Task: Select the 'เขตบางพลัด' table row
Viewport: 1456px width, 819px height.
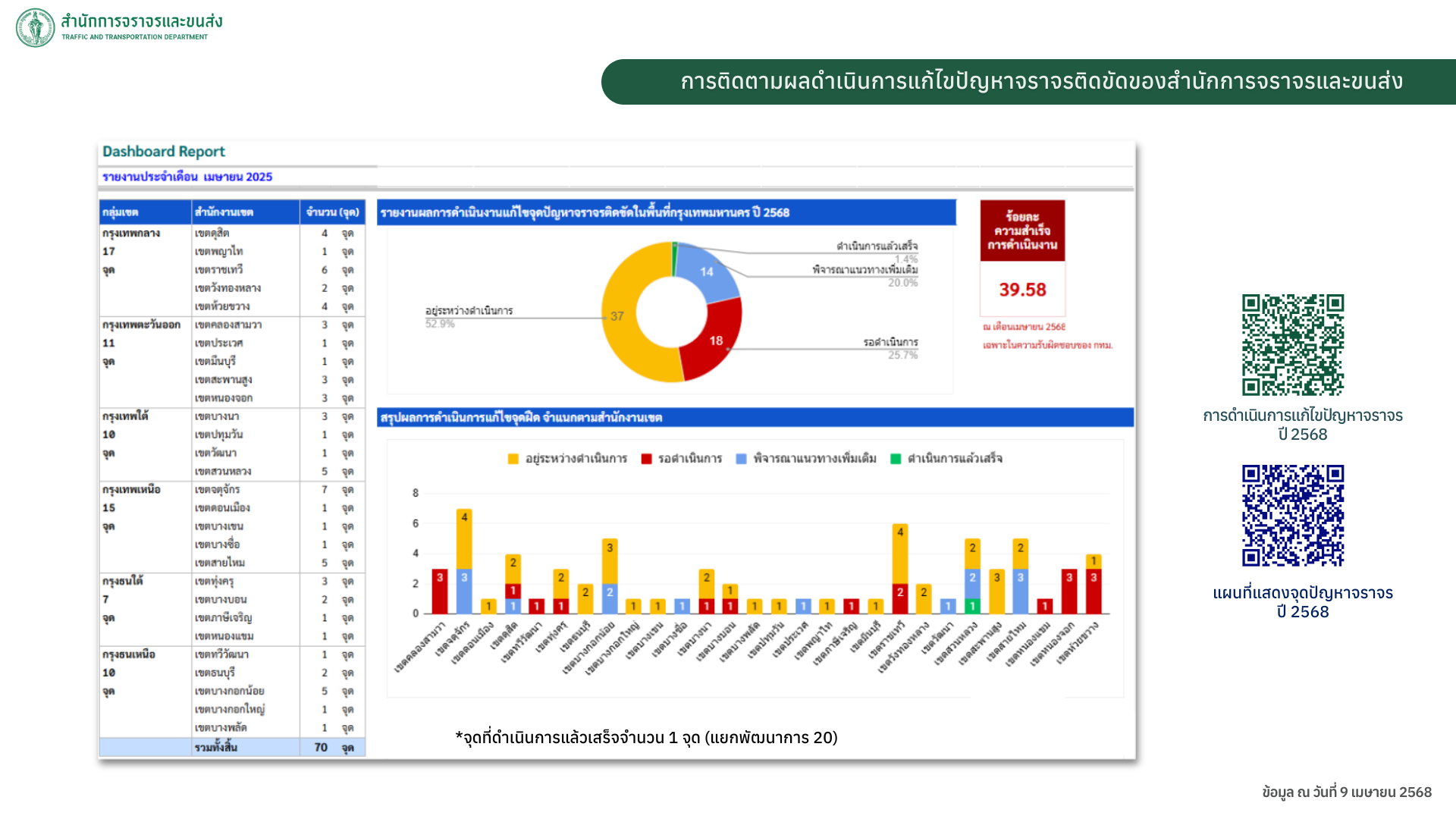Action: click(278, 728)
